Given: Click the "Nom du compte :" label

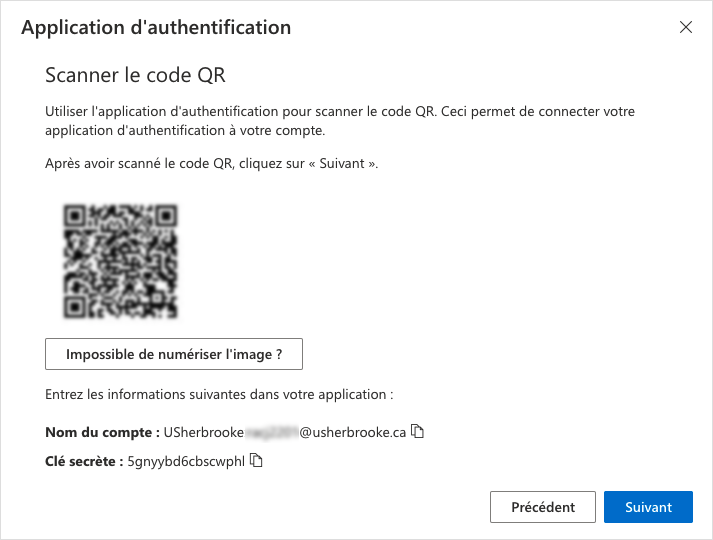Looking at the screenshot, I should click(102, 432).
